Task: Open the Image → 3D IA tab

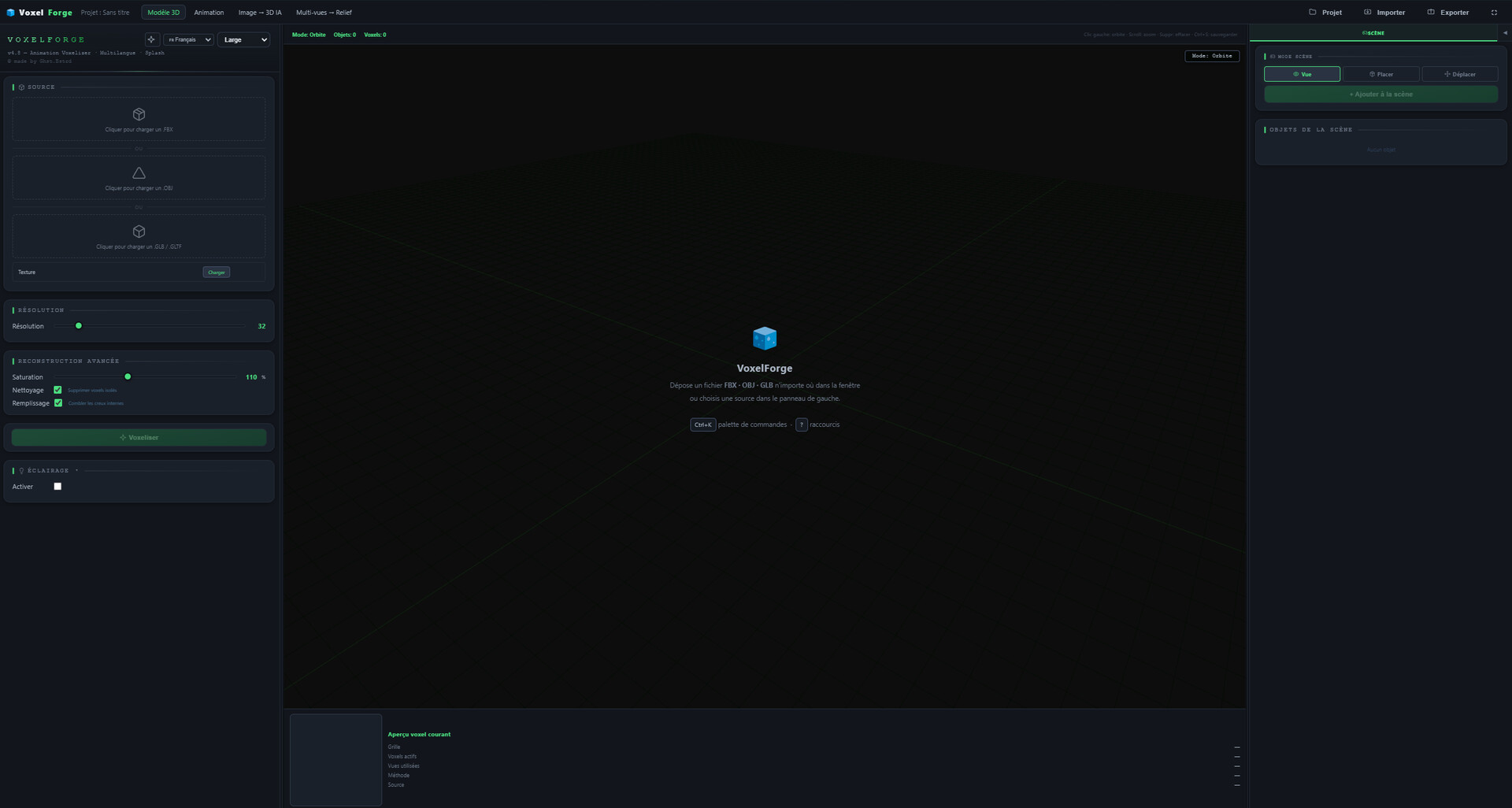Action: [260, 13]
